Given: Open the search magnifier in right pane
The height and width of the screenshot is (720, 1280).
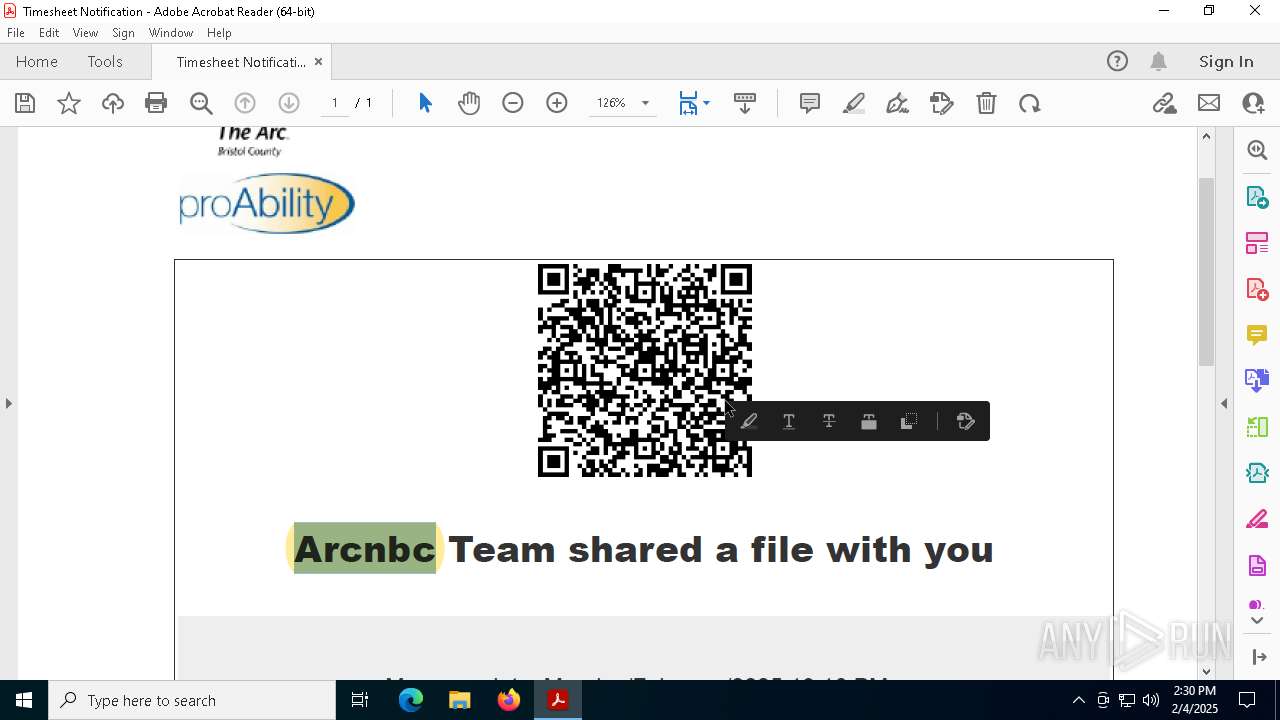Looking at the screenshot, I should [1257, 150].
